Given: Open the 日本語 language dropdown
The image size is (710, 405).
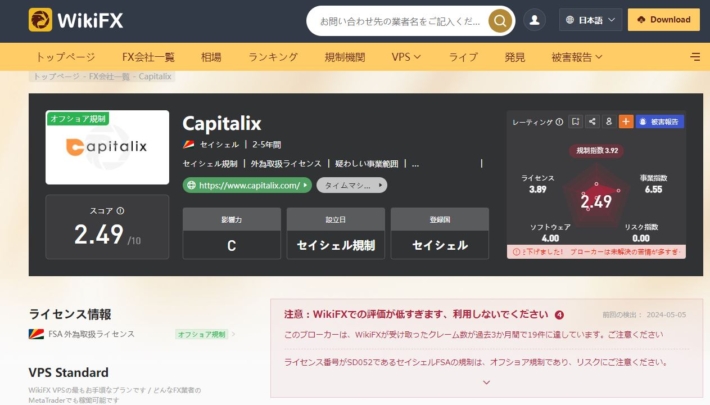Looking at the screenshot, I should (x=590, y=20).
